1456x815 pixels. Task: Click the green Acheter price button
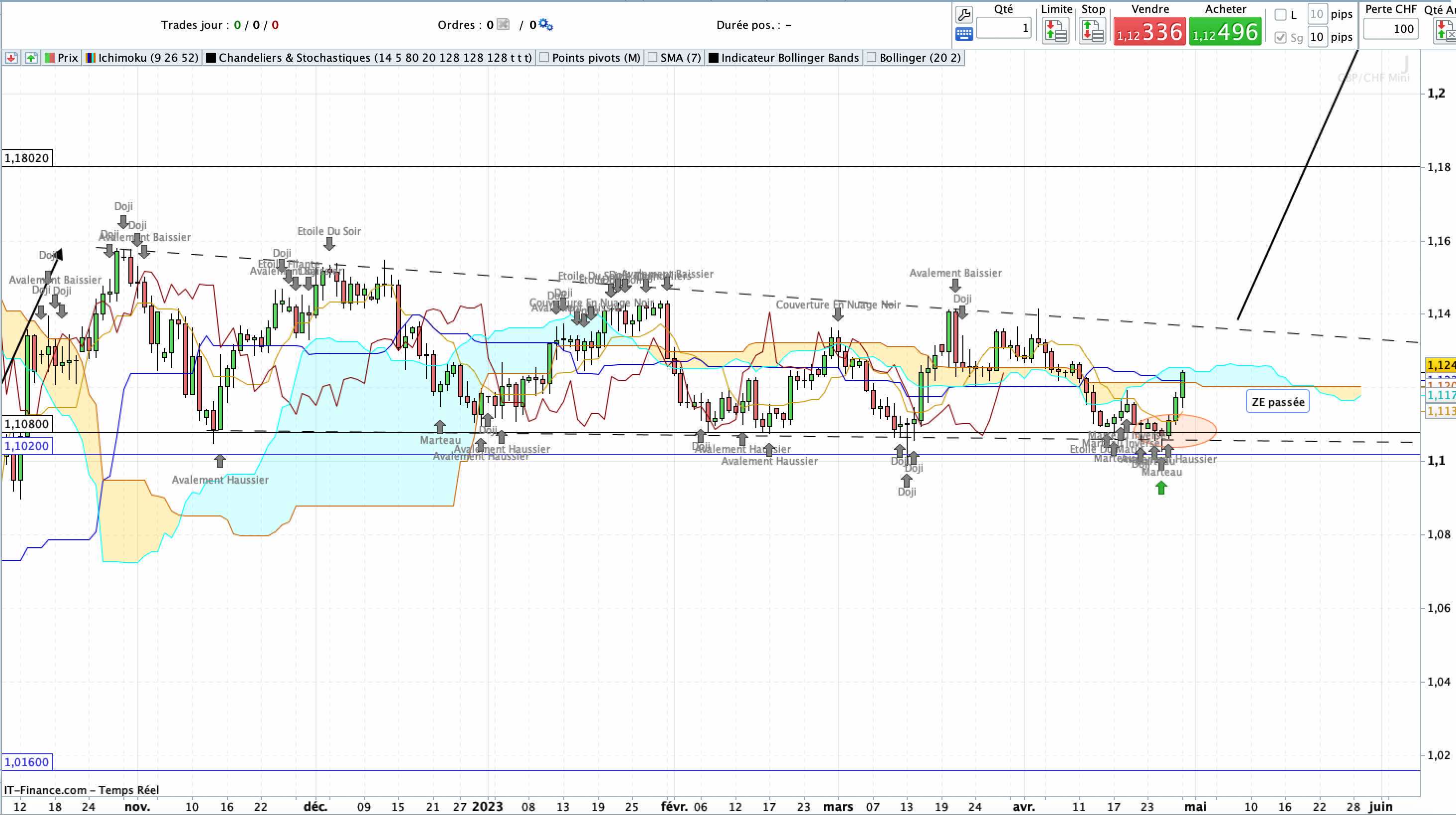[1225, 32]
